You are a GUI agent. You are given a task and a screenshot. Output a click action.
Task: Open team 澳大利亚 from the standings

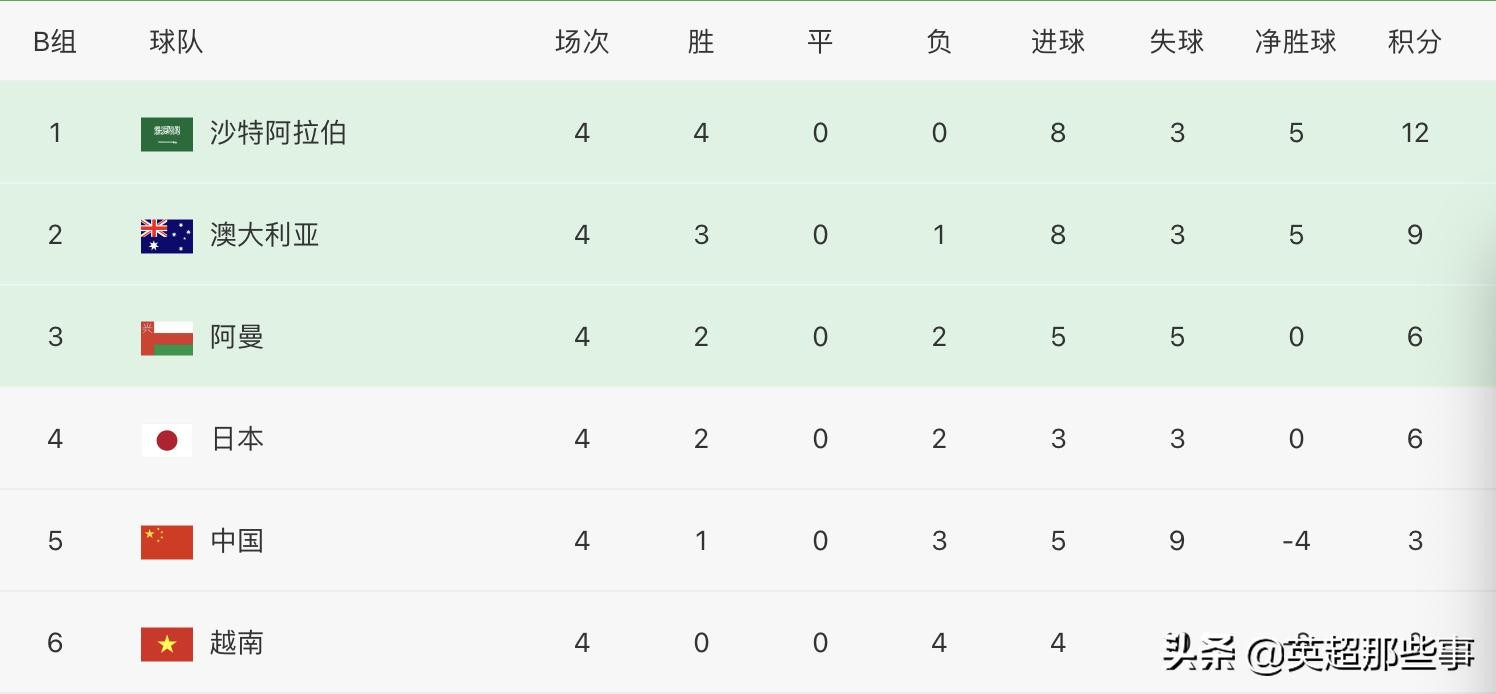264,235
